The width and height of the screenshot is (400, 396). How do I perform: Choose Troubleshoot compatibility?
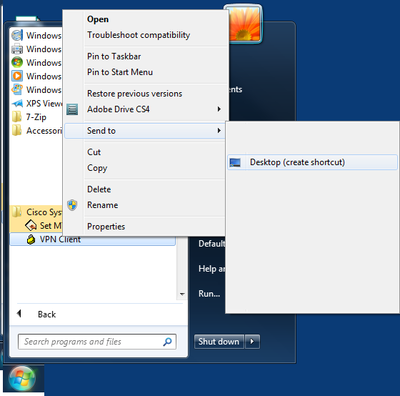[x=139, y=35]
